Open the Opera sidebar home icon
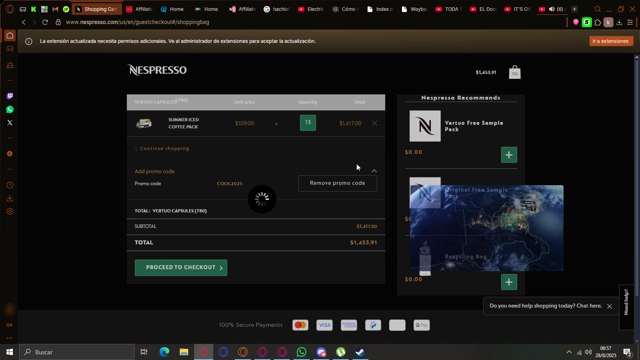Viewport: 640px width, 360px height. 10,36
